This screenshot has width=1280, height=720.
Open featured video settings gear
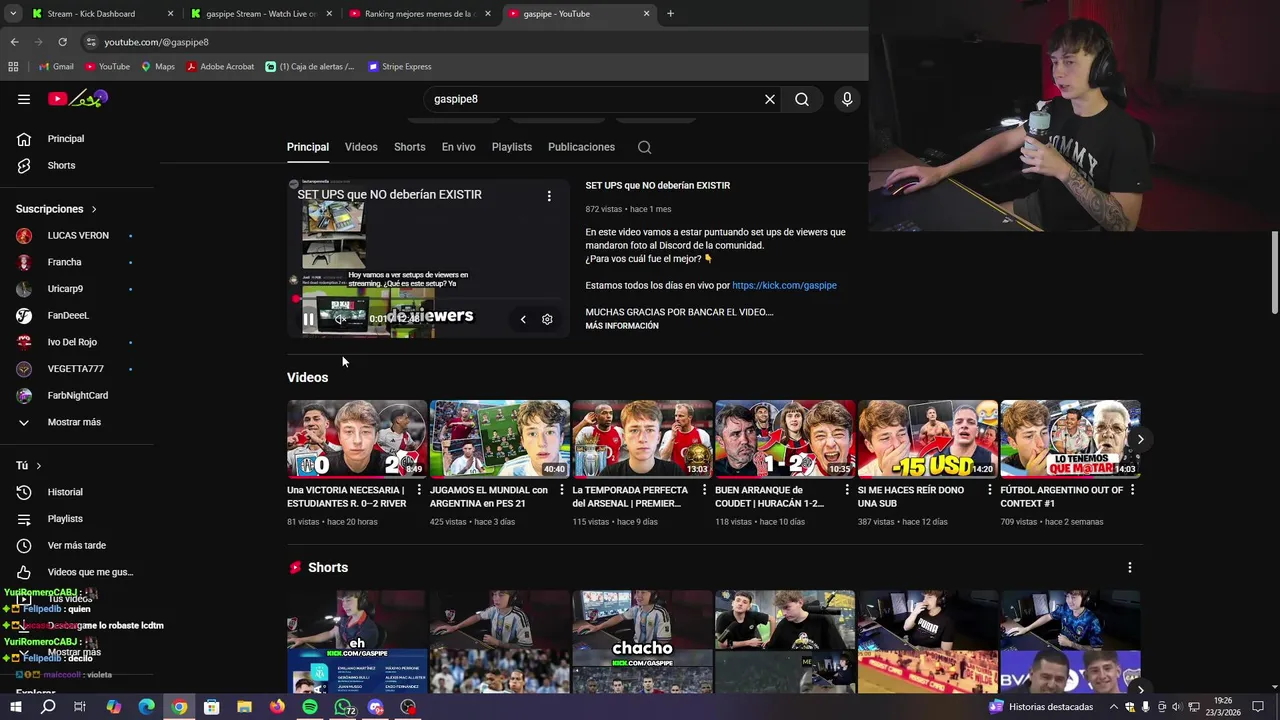[547, 319]
